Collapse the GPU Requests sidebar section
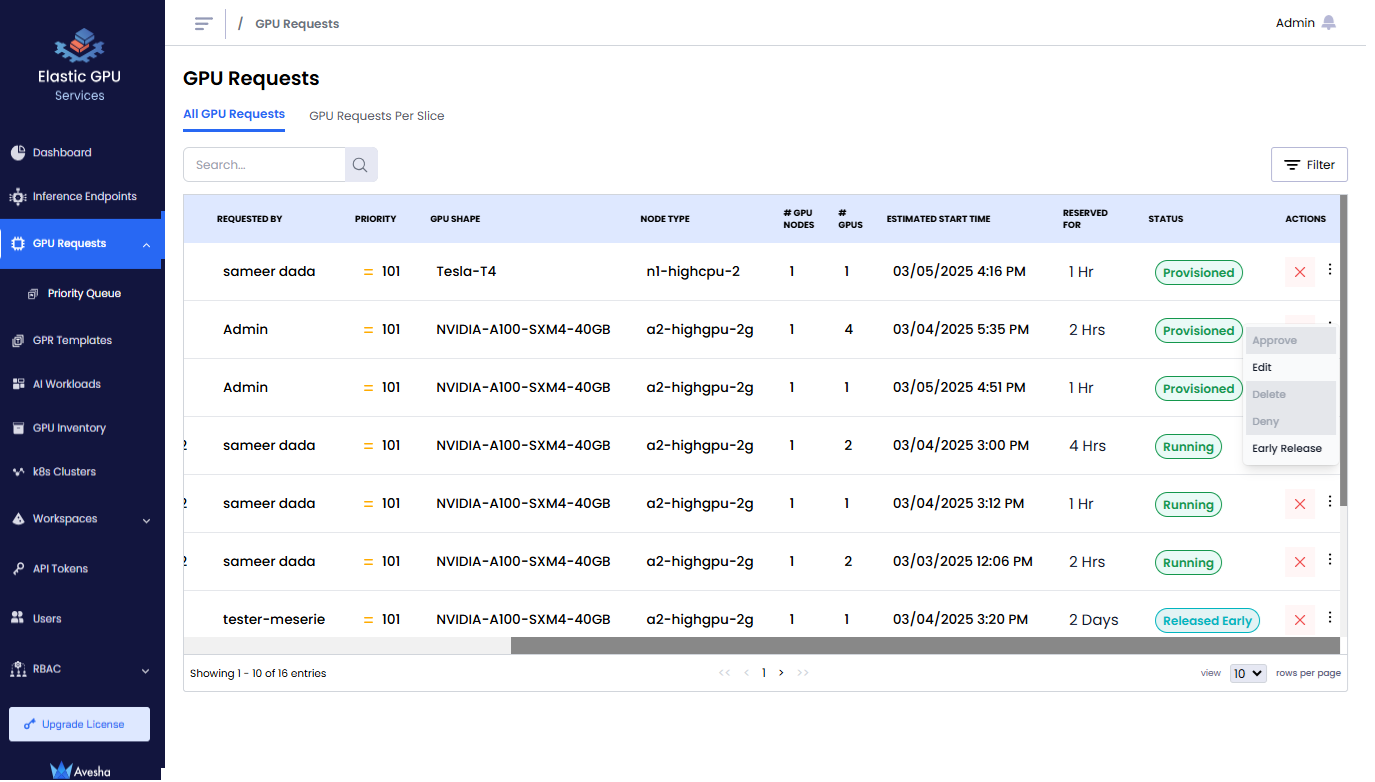The width and height of the screenshot is (1375, 782). [x=147, y=245]
